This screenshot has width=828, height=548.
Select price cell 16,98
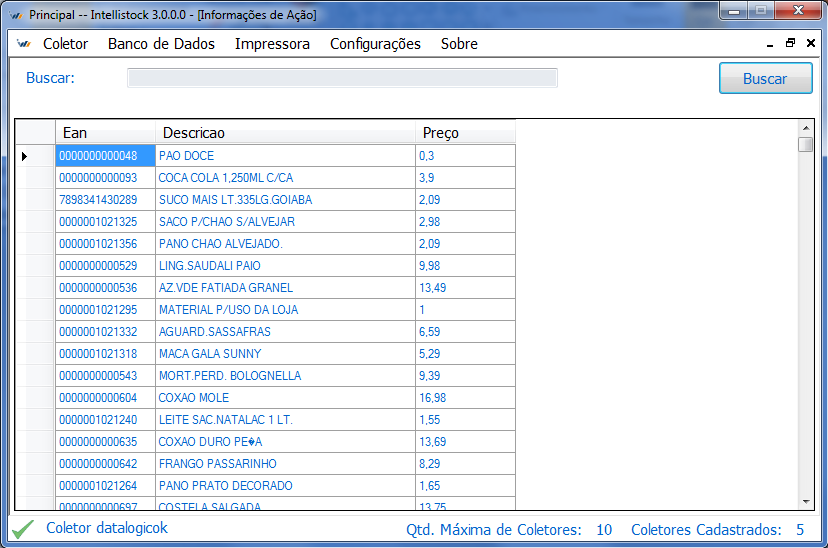[x=465, y=398]
